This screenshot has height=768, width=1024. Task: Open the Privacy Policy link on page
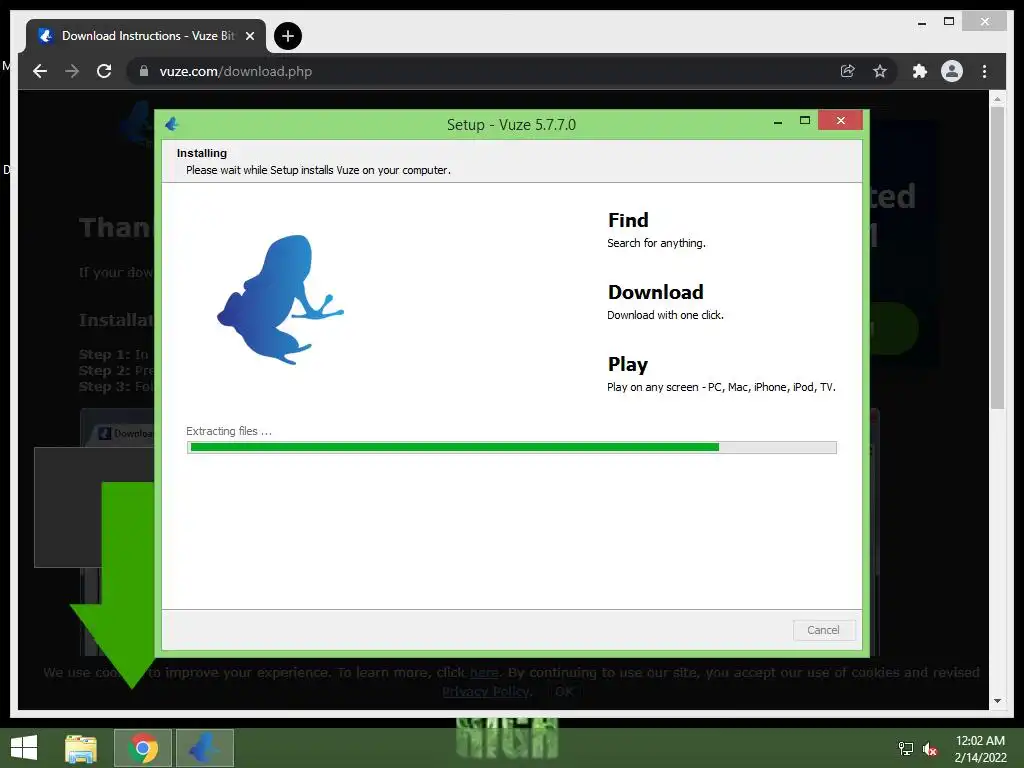[x=487, y=692]
